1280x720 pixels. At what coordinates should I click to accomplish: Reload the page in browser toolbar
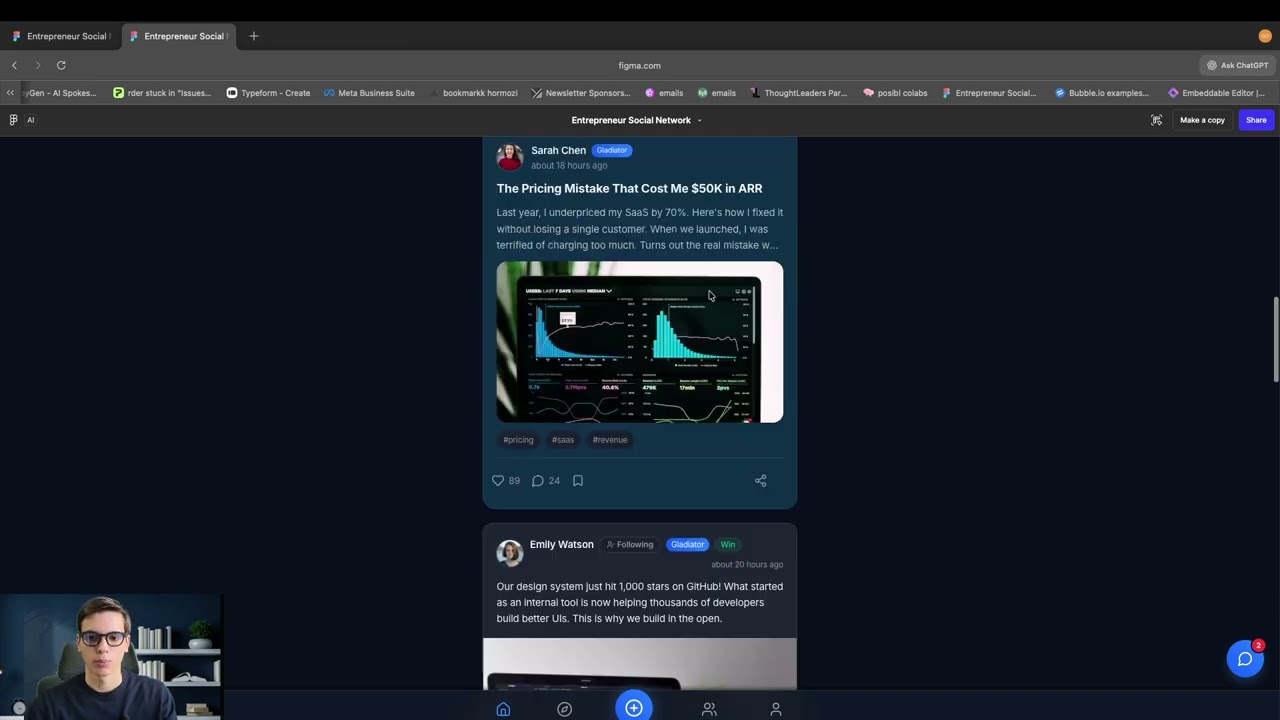coord(61,65)
